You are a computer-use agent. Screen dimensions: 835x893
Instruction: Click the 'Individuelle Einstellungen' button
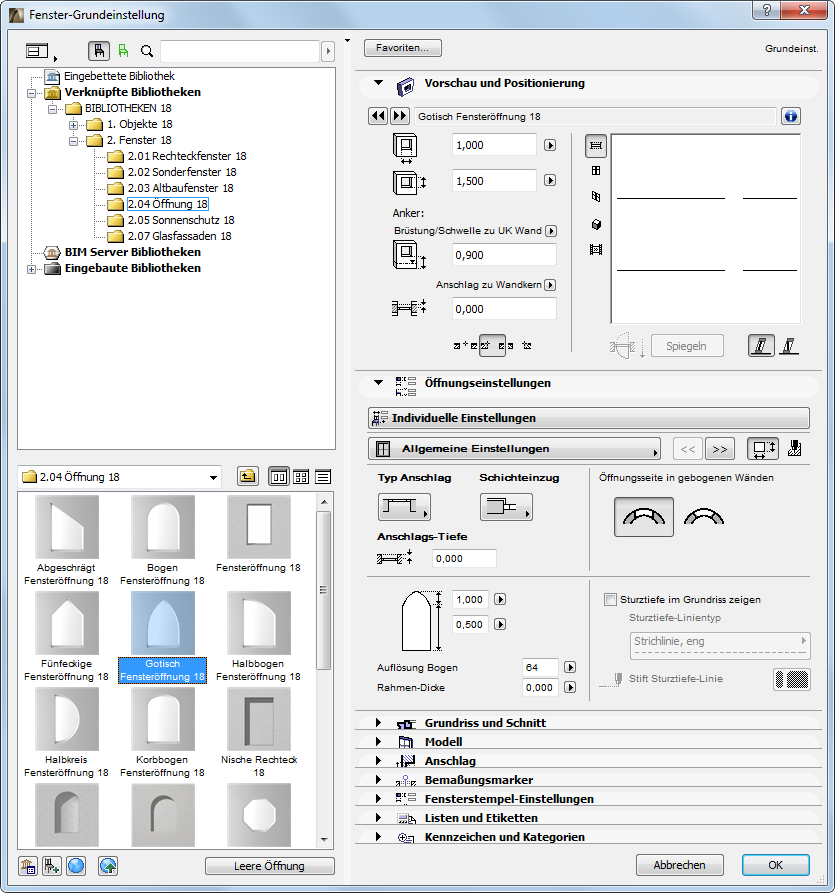click(588, 418)
